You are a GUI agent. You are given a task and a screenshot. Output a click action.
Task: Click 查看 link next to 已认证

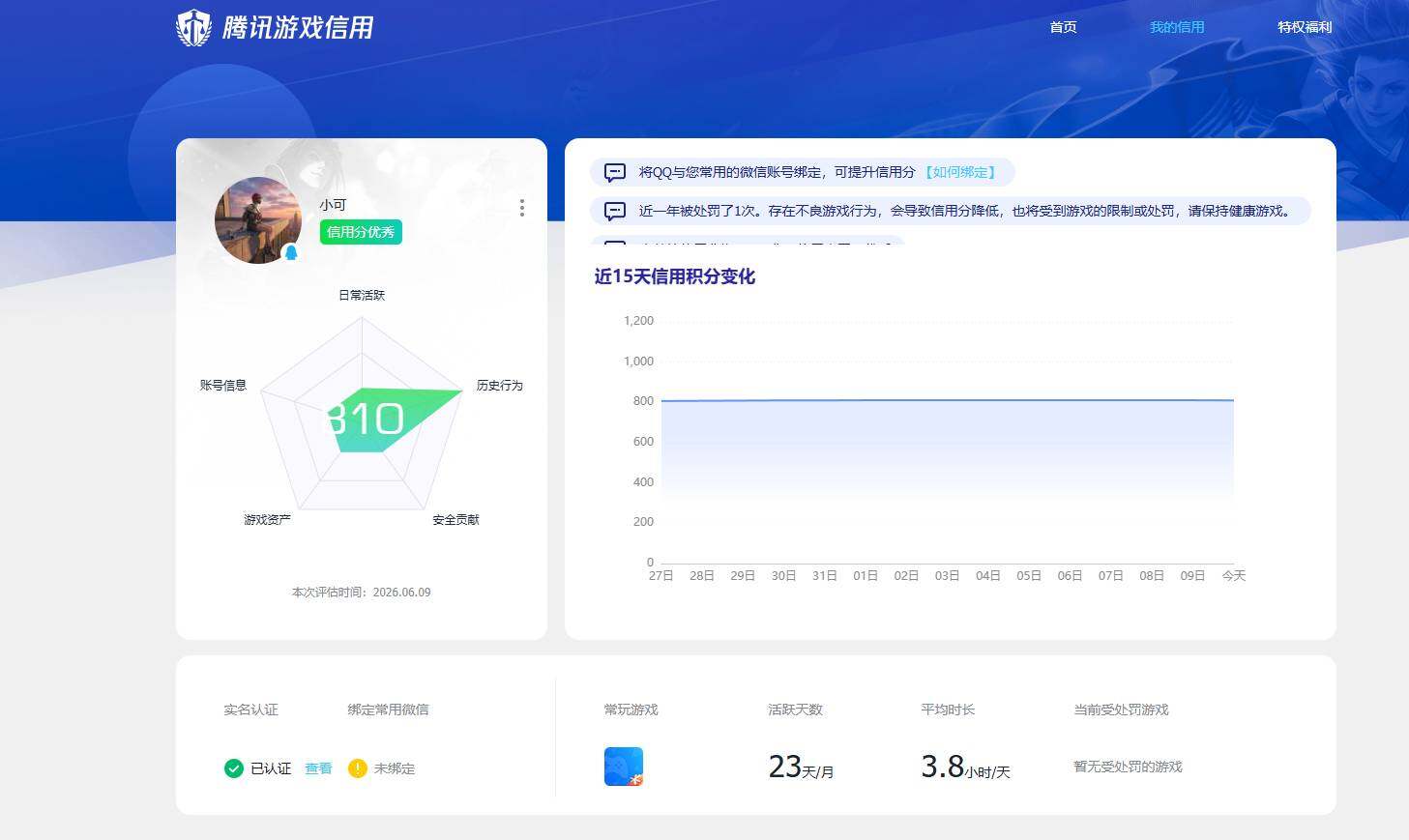(x=318, y=768)
